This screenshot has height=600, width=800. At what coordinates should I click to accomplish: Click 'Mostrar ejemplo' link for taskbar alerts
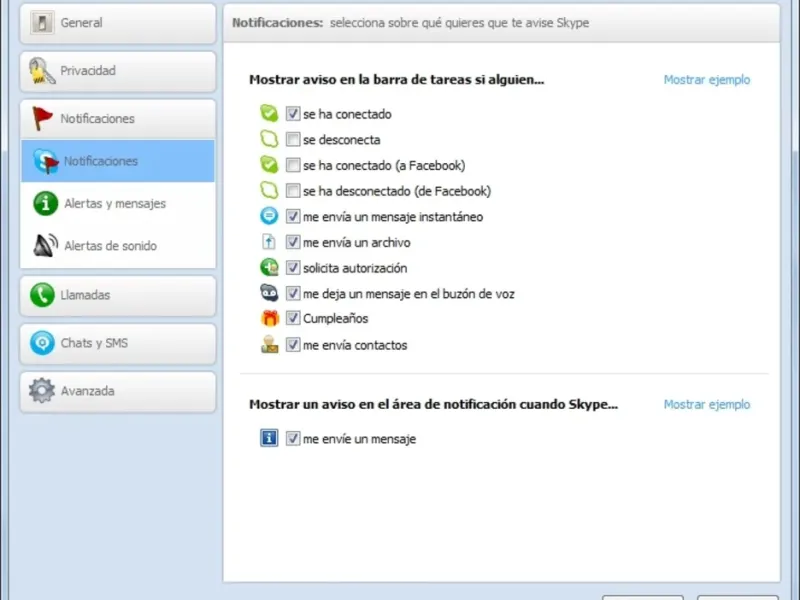pyautogui.click(x=707, y=80)
